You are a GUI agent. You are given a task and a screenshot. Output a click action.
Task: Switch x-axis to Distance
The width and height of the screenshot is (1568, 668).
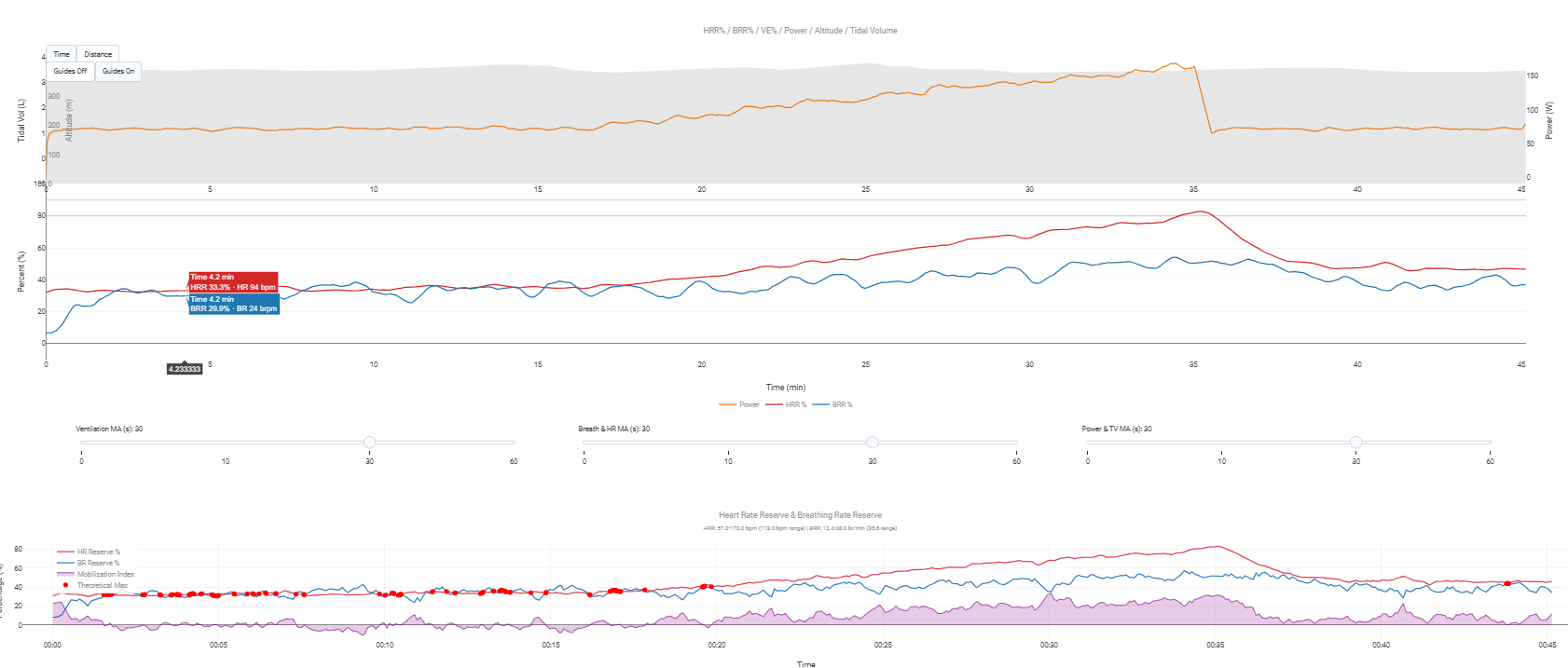[x=98, y=55]
